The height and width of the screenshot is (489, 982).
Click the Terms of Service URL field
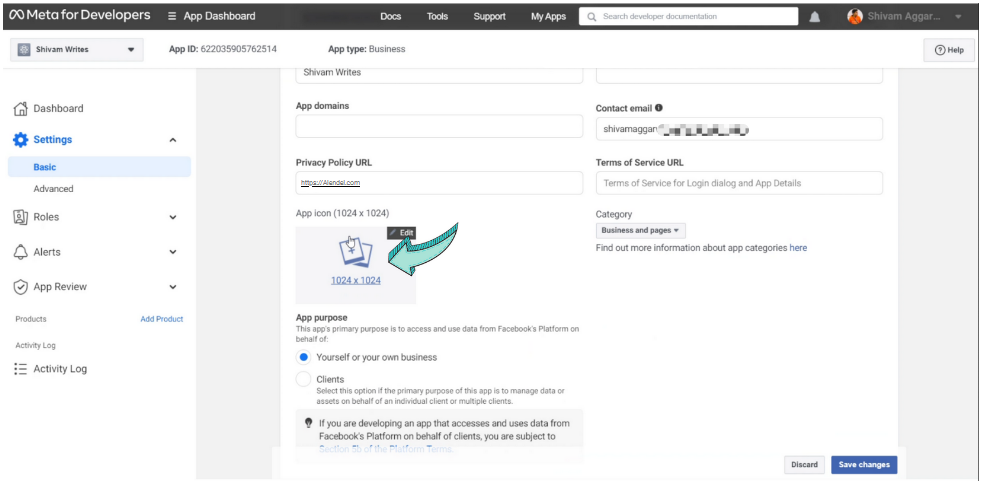(x=739, y=183)
